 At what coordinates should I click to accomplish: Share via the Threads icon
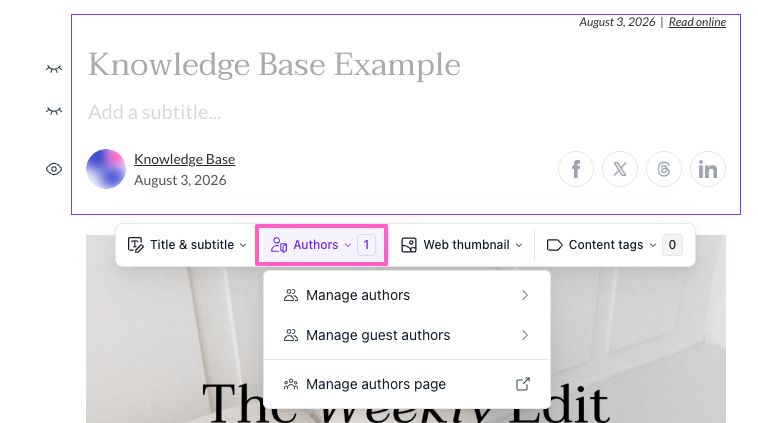coord(664,169)
